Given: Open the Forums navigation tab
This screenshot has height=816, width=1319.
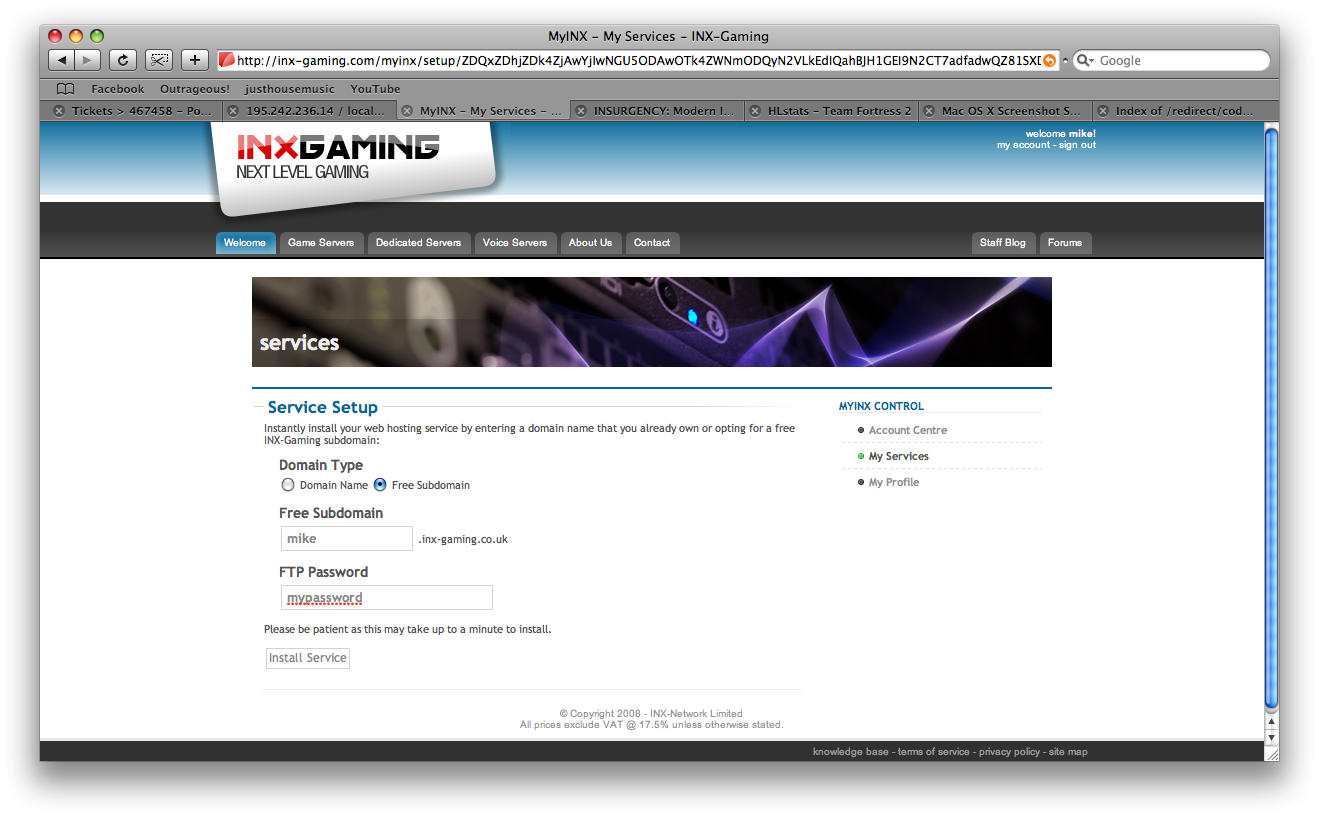Looking at the screenshot, I should [x=1065, y=243].
